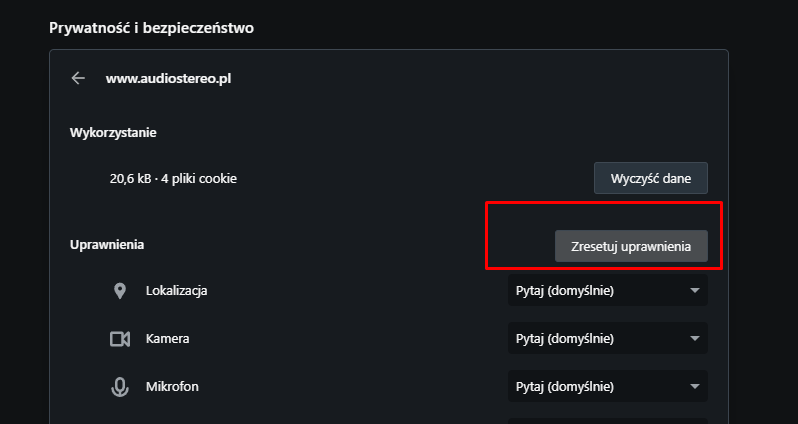Viewport: 798px width, 424px height.
Task: Click the Mikrofon microphone icon
Action: tap(120, 386)
